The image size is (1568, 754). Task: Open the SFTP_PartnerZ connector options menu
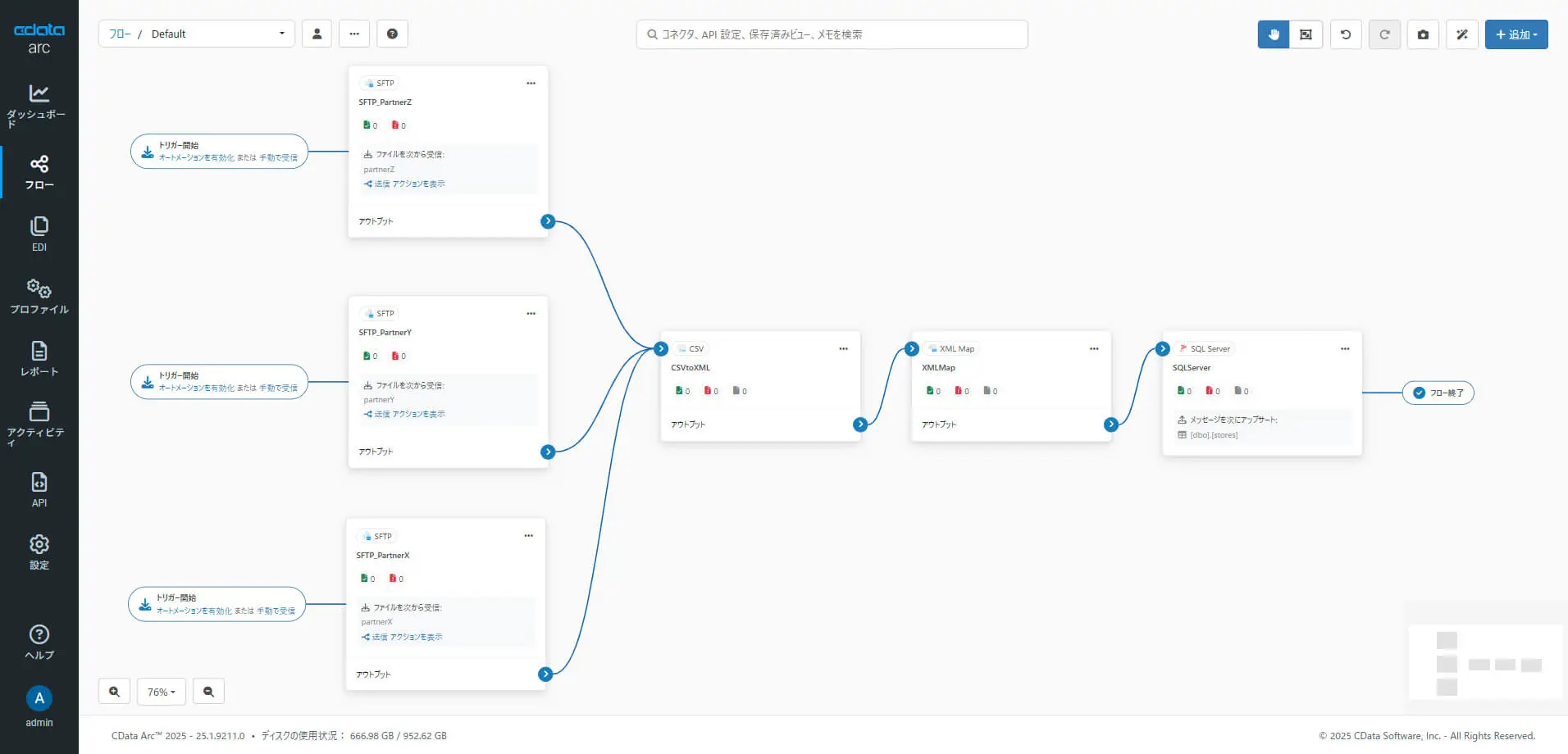[531, 83]
